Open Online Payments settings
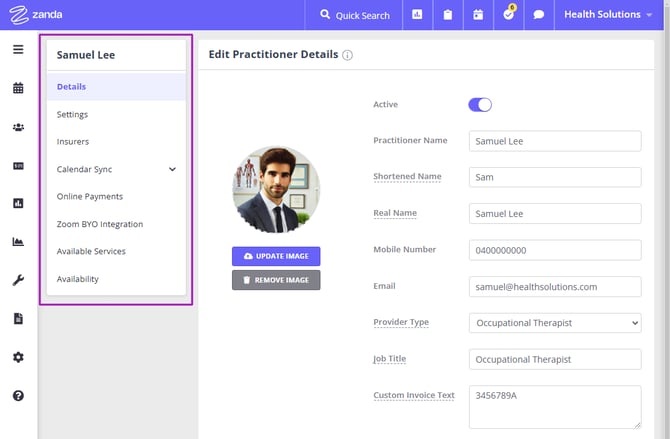Screen dimensions: 670x439 click(90, 197)
